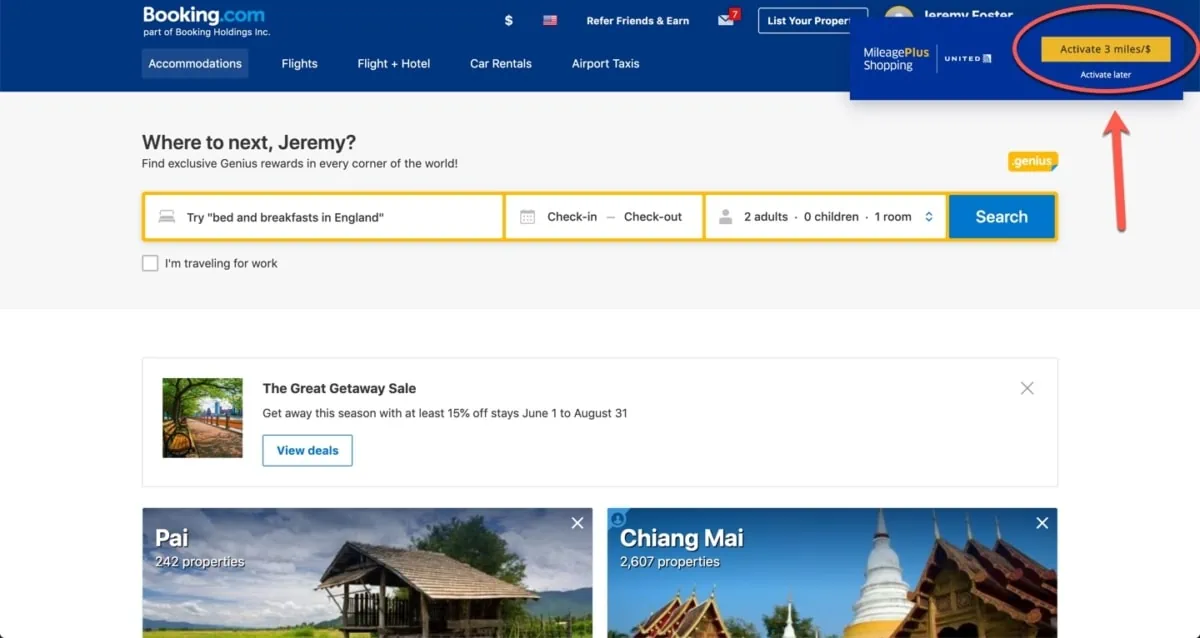Viewport: 1200px width, 638px height.
Task: Open the Check-out date picker
Action: click(655, 216)
